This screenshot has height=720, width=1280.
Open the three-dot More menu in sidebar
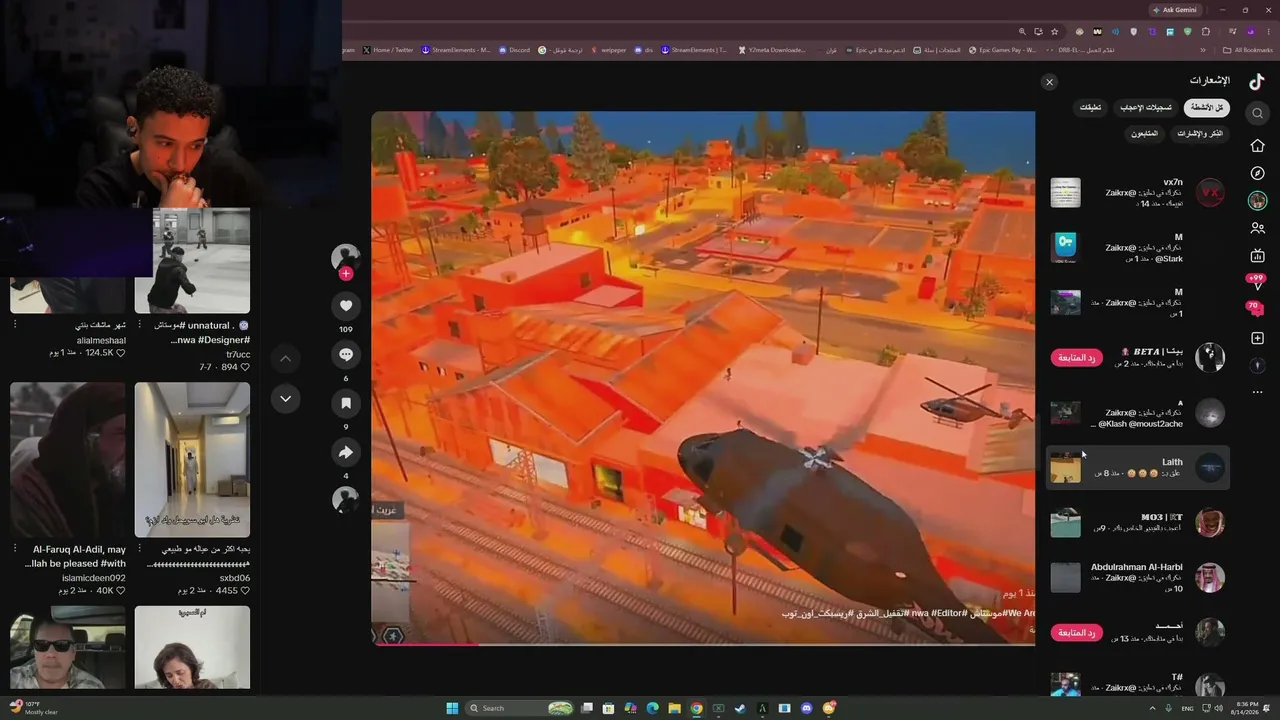point(1258,392)
